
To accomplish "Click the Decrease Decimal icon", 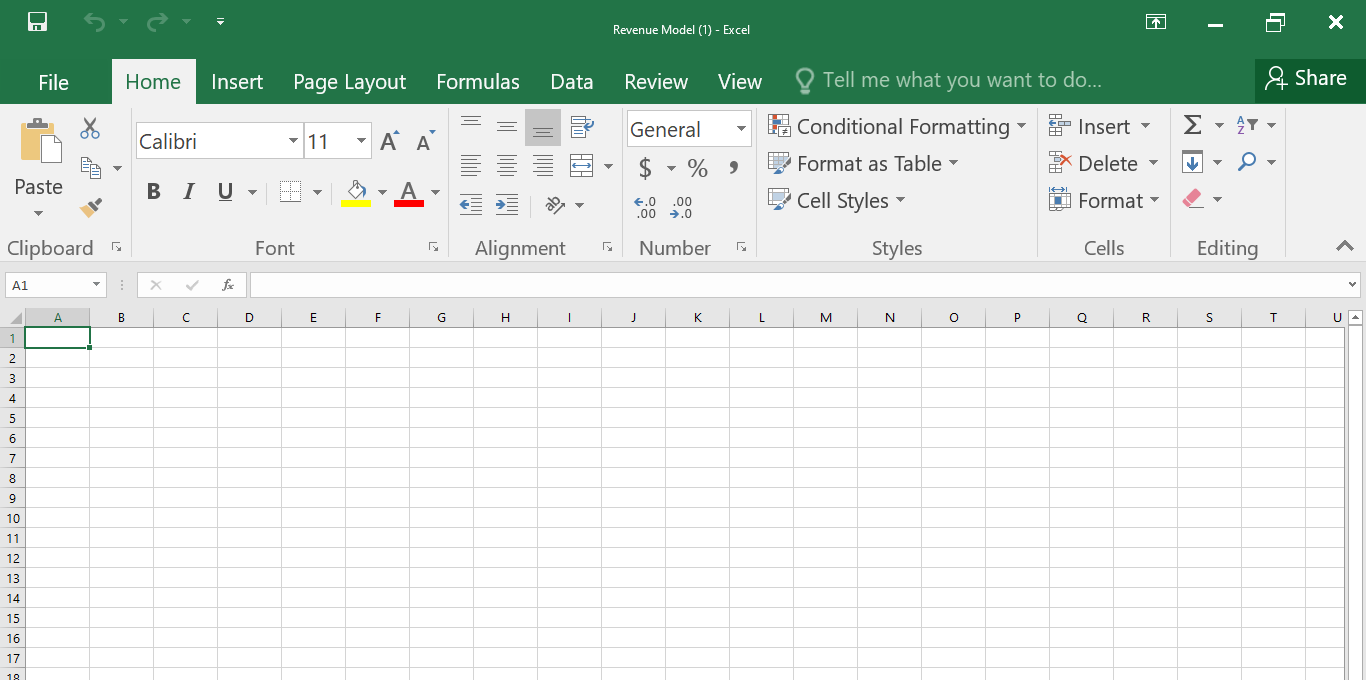I will click(x=682, y=207).
